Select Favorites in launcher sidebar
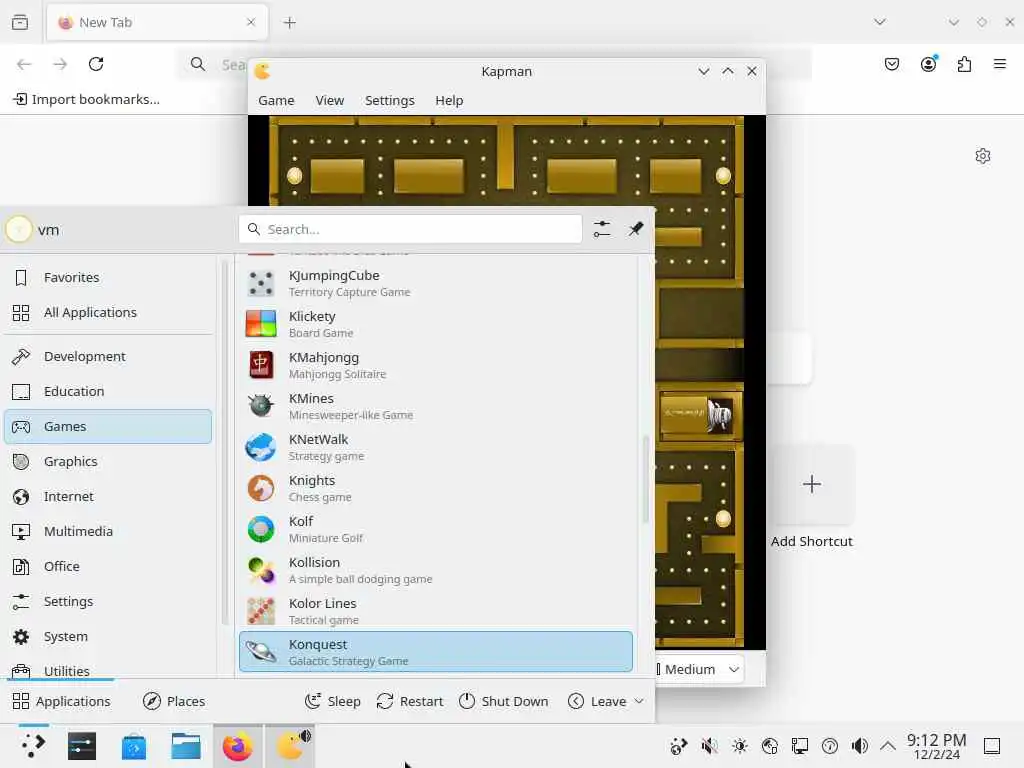 tap(108, 278)
